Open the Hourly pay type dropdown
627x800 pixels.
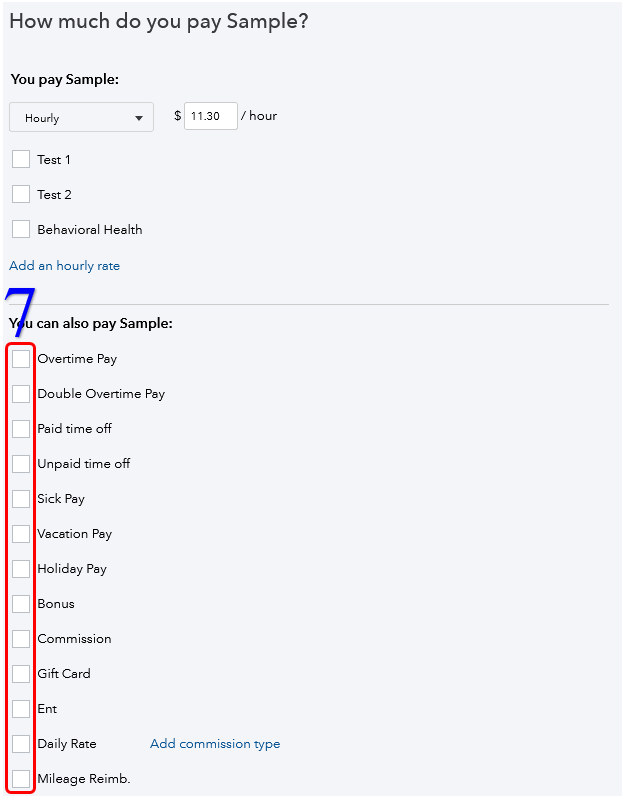pyautogui.click(x=81, y=118)
